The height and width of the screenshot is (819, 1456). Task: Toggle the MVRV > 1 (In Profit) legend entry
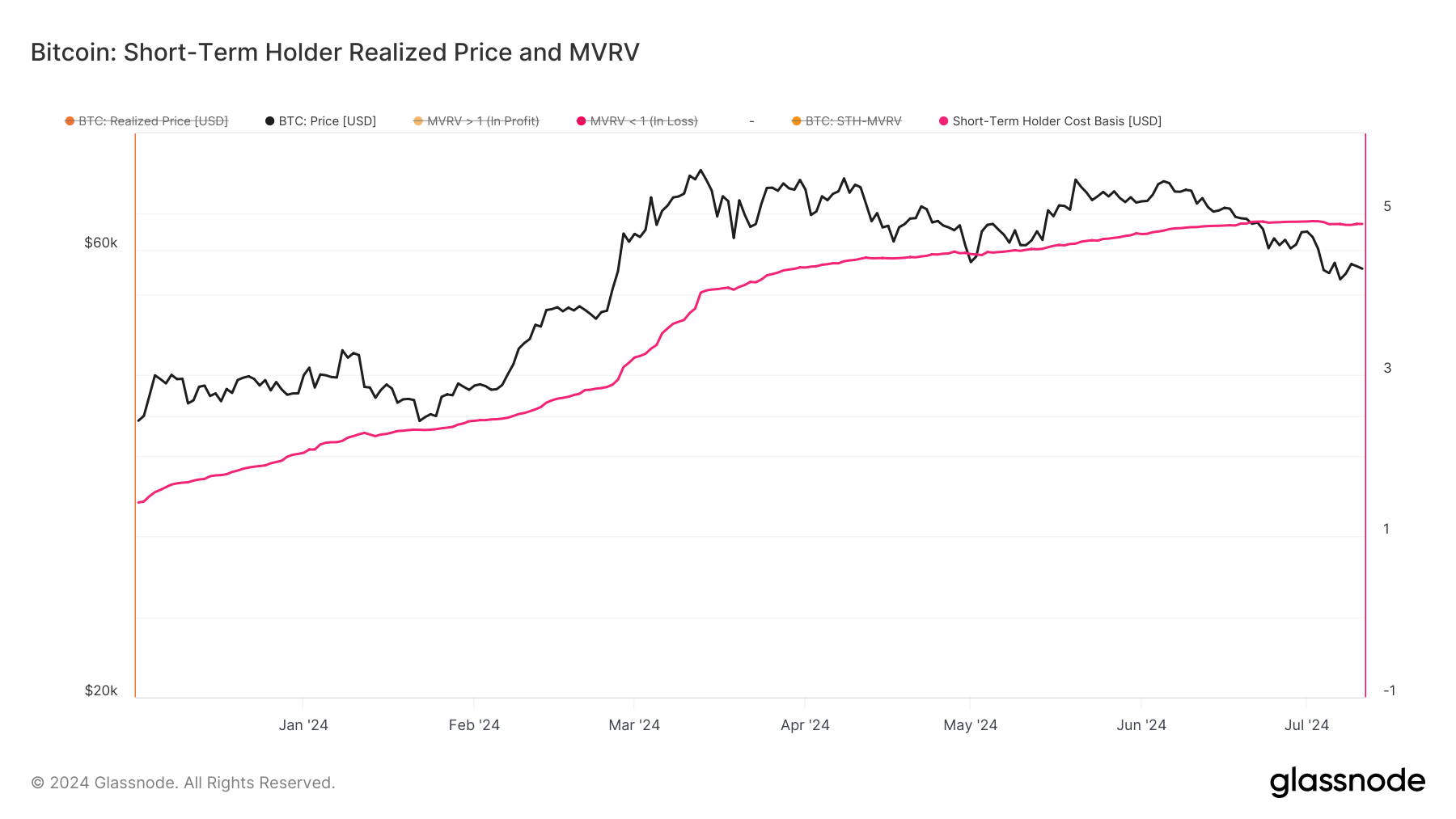point(476,121)
